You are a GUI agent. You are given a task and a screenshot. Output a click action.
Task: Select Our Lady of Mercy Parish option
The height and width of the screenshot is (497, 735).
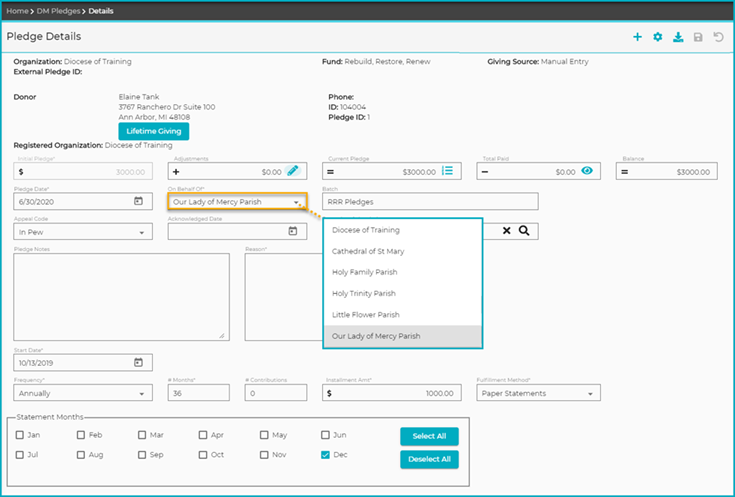pyautogui.click(x=403, y=336)
